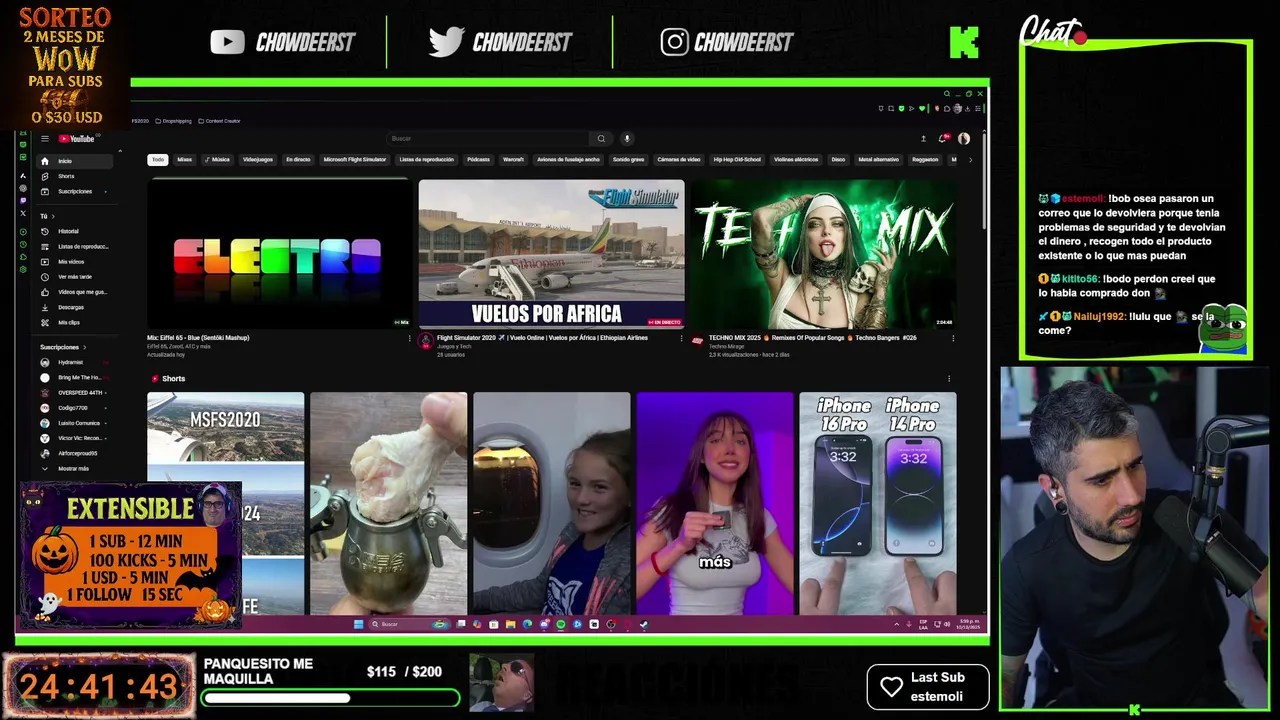Click the Kick logo in overlay
The width and height of the screenshot is (1280, 720).
964,42
